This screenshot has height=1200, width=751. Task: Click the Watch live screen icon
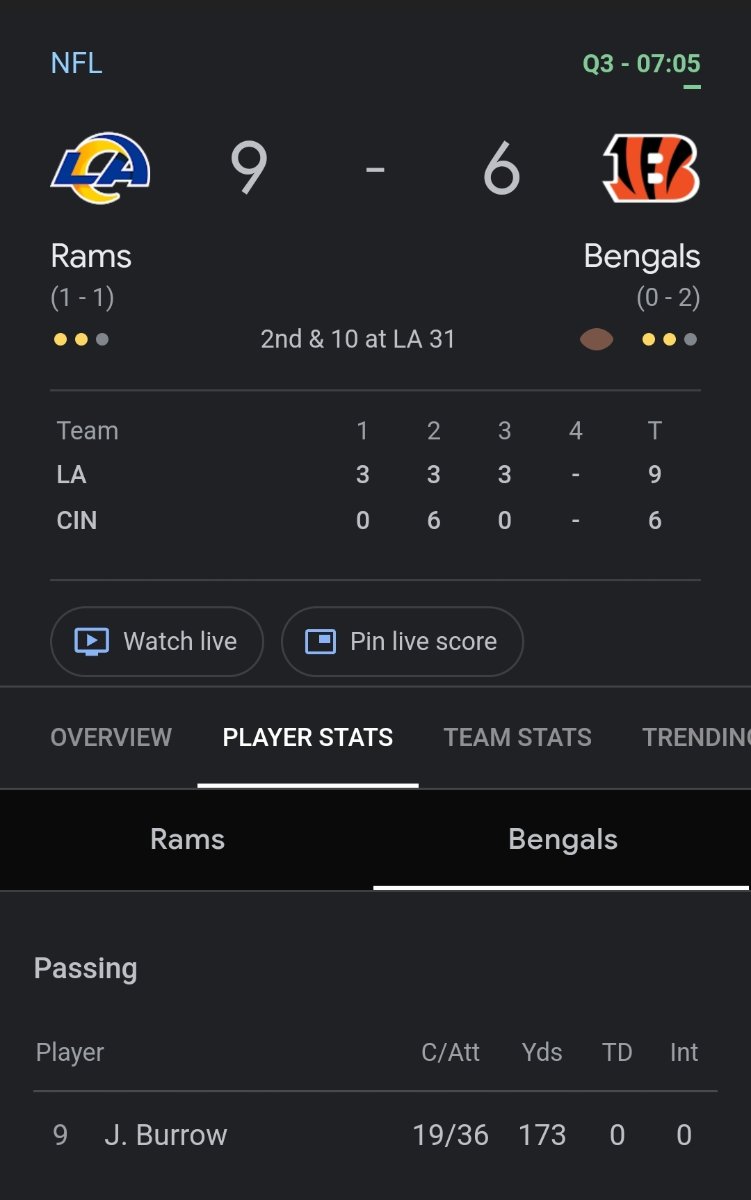[x=92, y=641]
